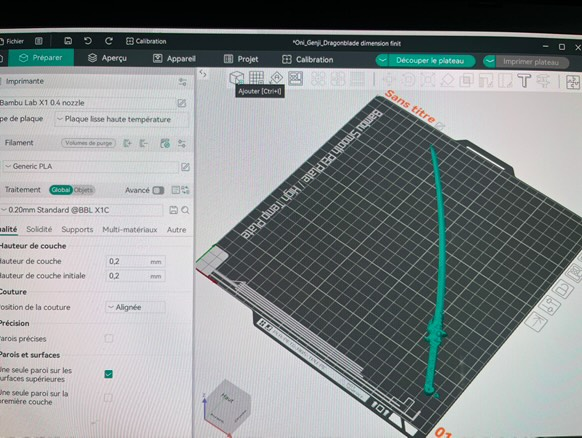Edit the Bambu Lab X1 printer preset
Viewport: 582px width, 438px height.
(182, 103)
